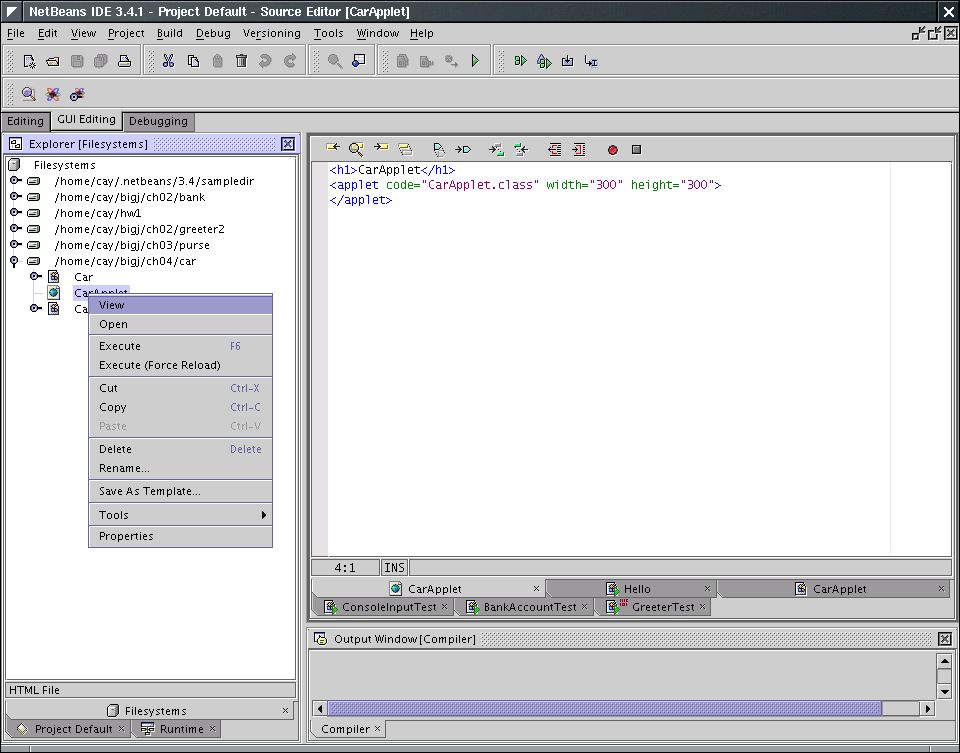
Task: Click the shift line left editor icon
Action: [555, 149]
